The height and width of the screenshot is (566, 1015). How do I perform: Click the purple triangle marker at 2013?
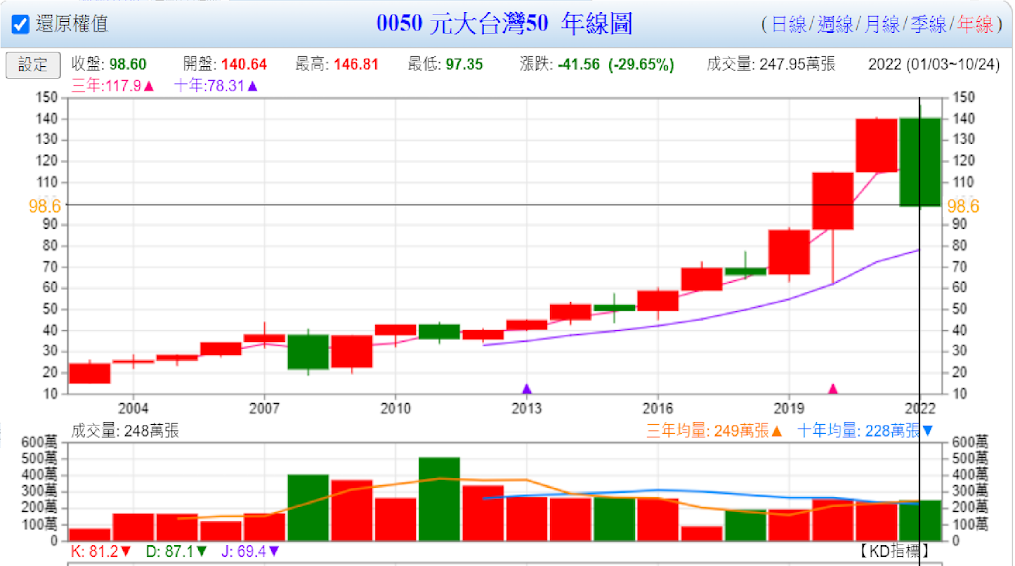click(x=527, y=389)
